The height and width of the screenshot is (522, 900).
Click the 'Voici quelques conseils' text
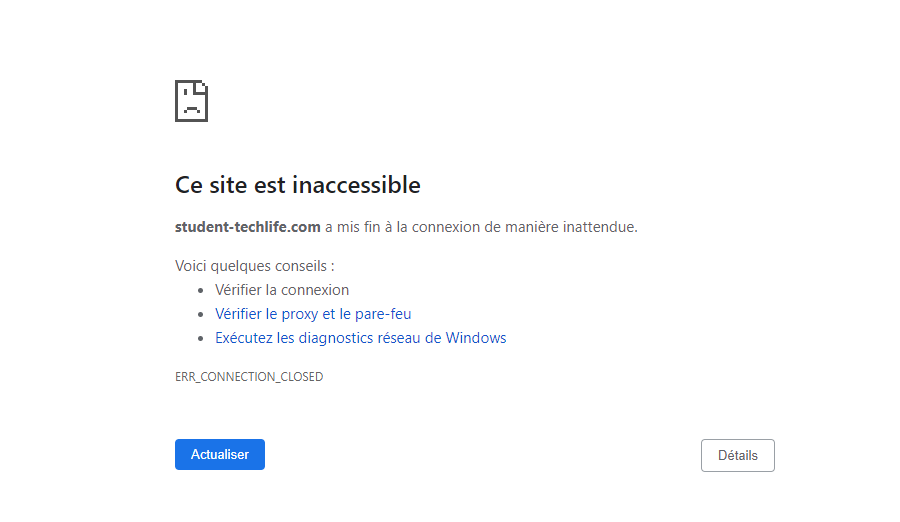point(254,266)
